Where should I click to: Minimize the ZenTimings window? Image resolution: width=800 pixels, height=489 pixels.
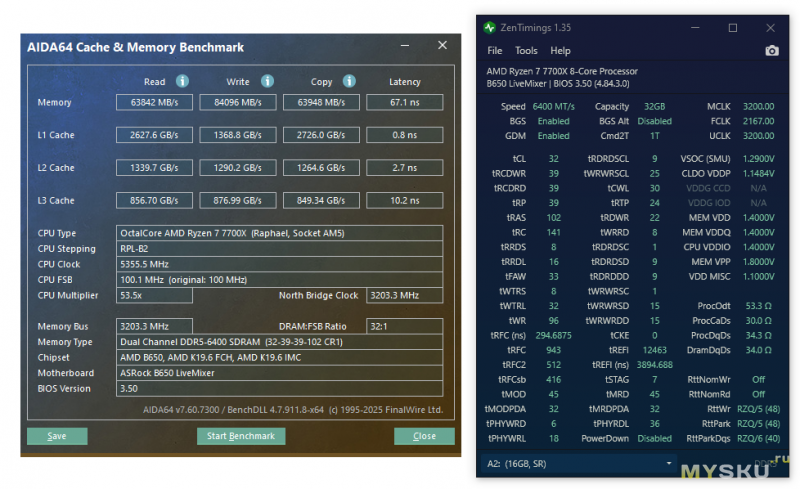point(695,28)
